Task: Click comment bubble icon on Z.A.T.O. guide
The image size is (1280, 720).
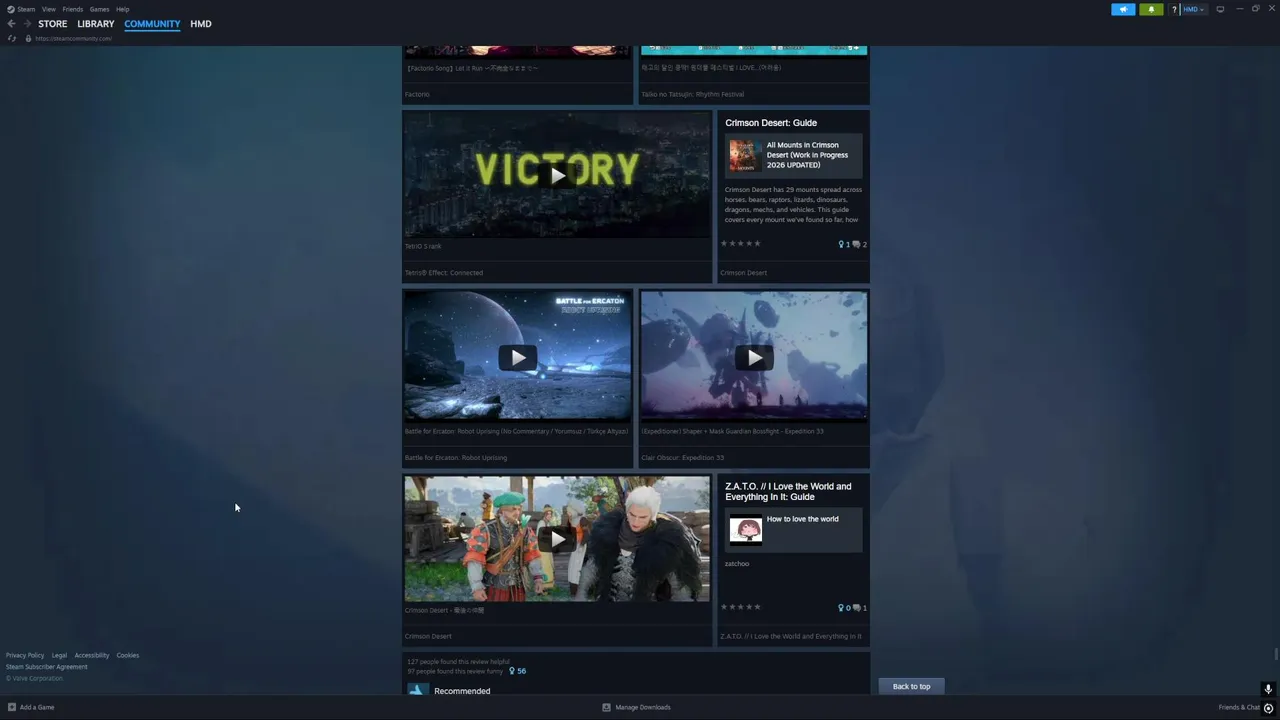Action: point(857,608)
